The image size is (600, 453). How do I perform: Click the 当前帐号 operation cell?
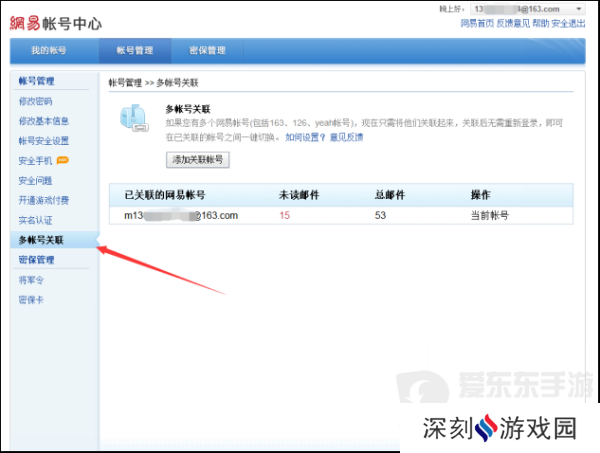click(x=489, y=215)
